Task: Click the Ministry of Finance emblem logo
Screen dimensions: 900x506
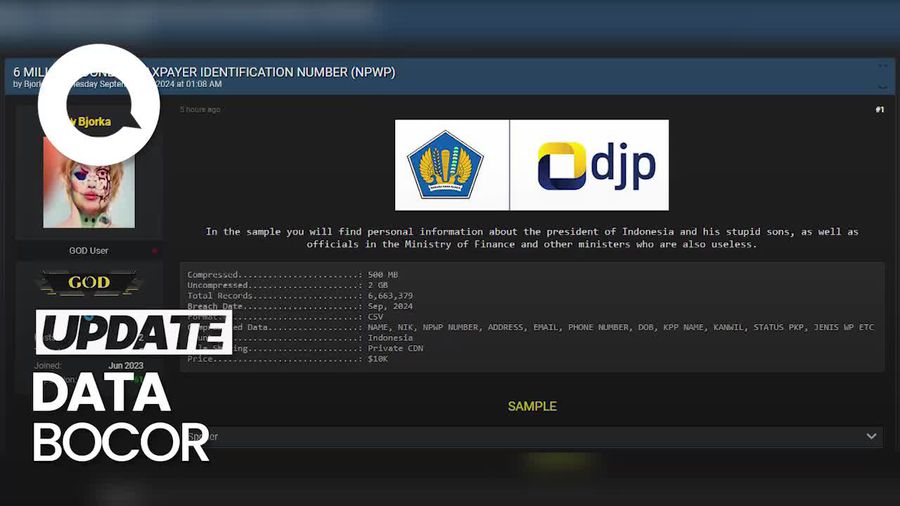Action: [x=445, y=165]
